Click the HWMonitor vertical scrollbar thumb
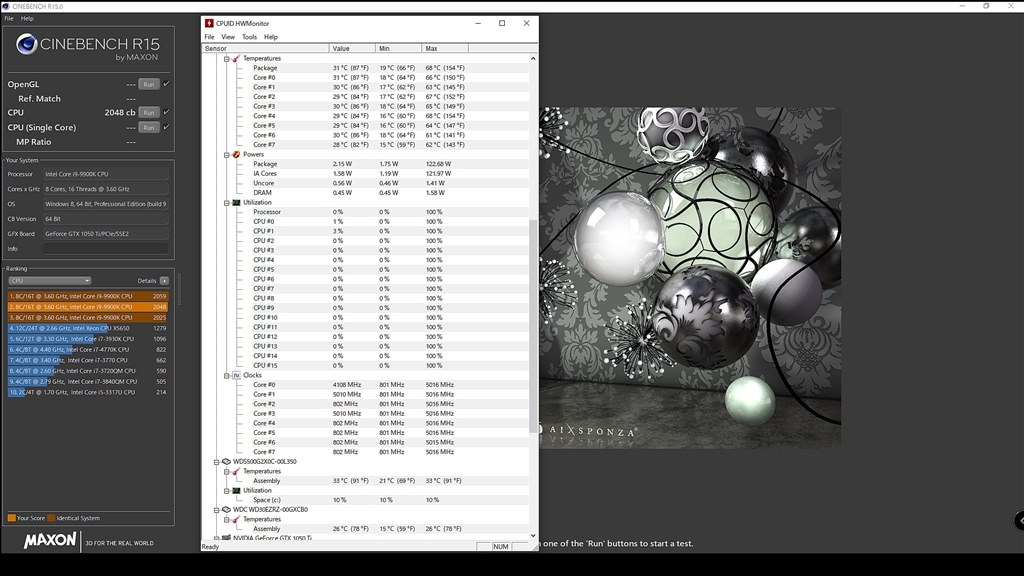1024x576 pixels. coord(533,325)
